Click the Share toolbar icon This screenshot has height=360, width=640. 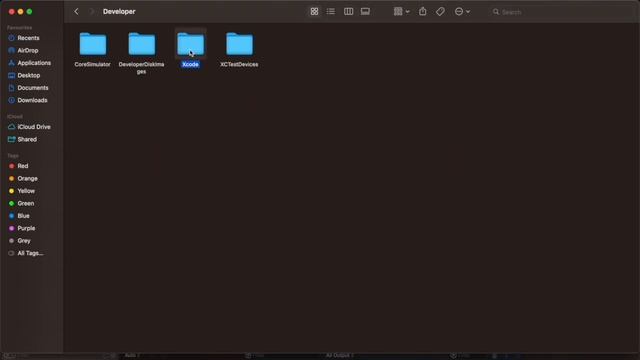click(x=423, y=11)
